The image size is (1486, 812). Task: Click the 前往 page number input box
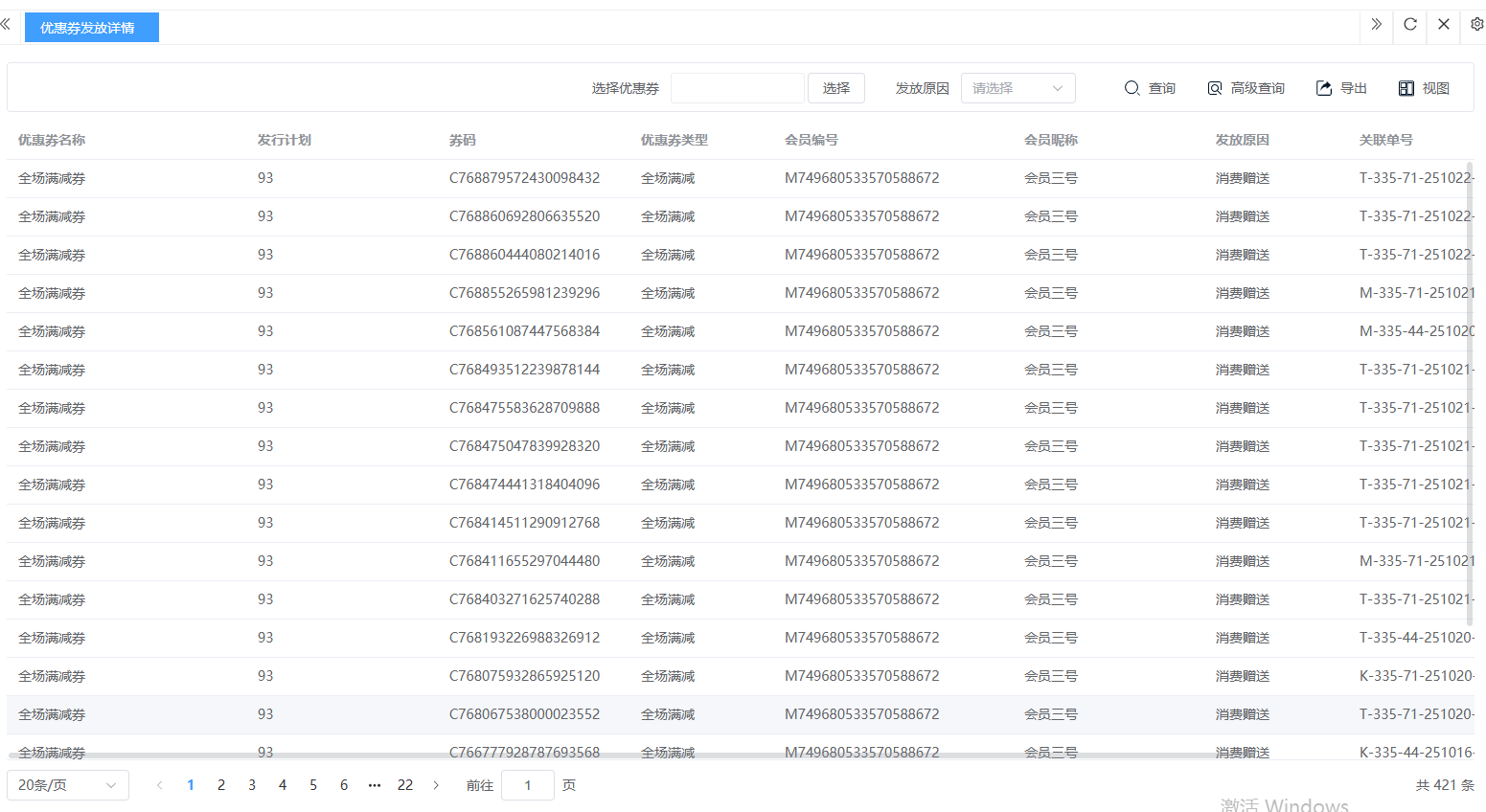coord(527,785)
